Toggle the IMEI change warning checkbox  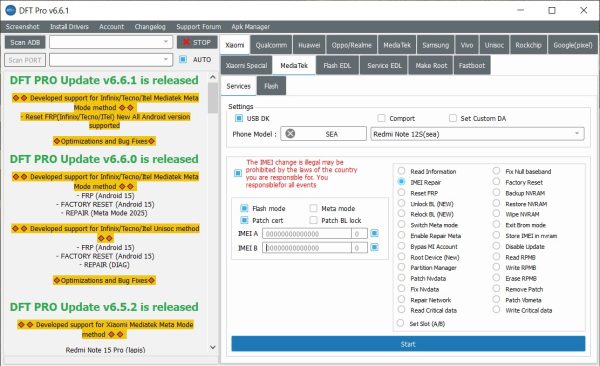click(238, 173)
